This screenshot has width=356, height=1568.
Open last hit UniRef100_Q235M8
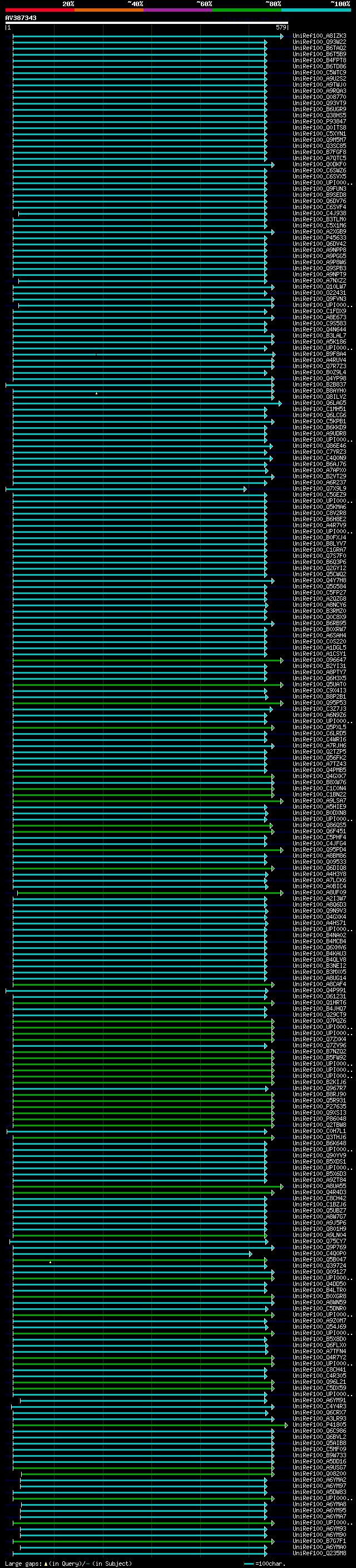(319, 1554)
